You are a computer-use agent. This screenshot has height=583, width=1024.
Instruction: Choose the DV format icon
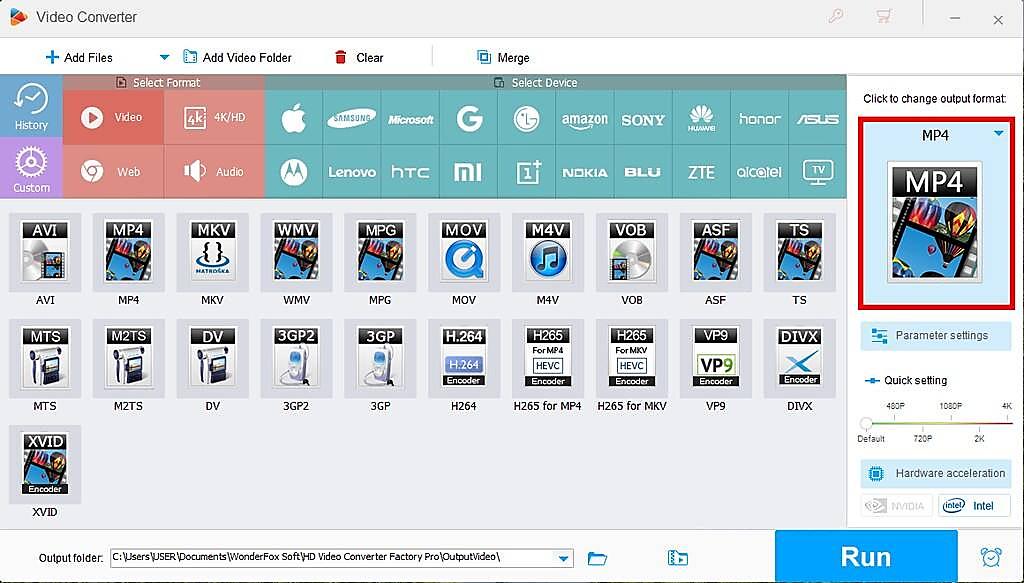(x=212, y=358)
